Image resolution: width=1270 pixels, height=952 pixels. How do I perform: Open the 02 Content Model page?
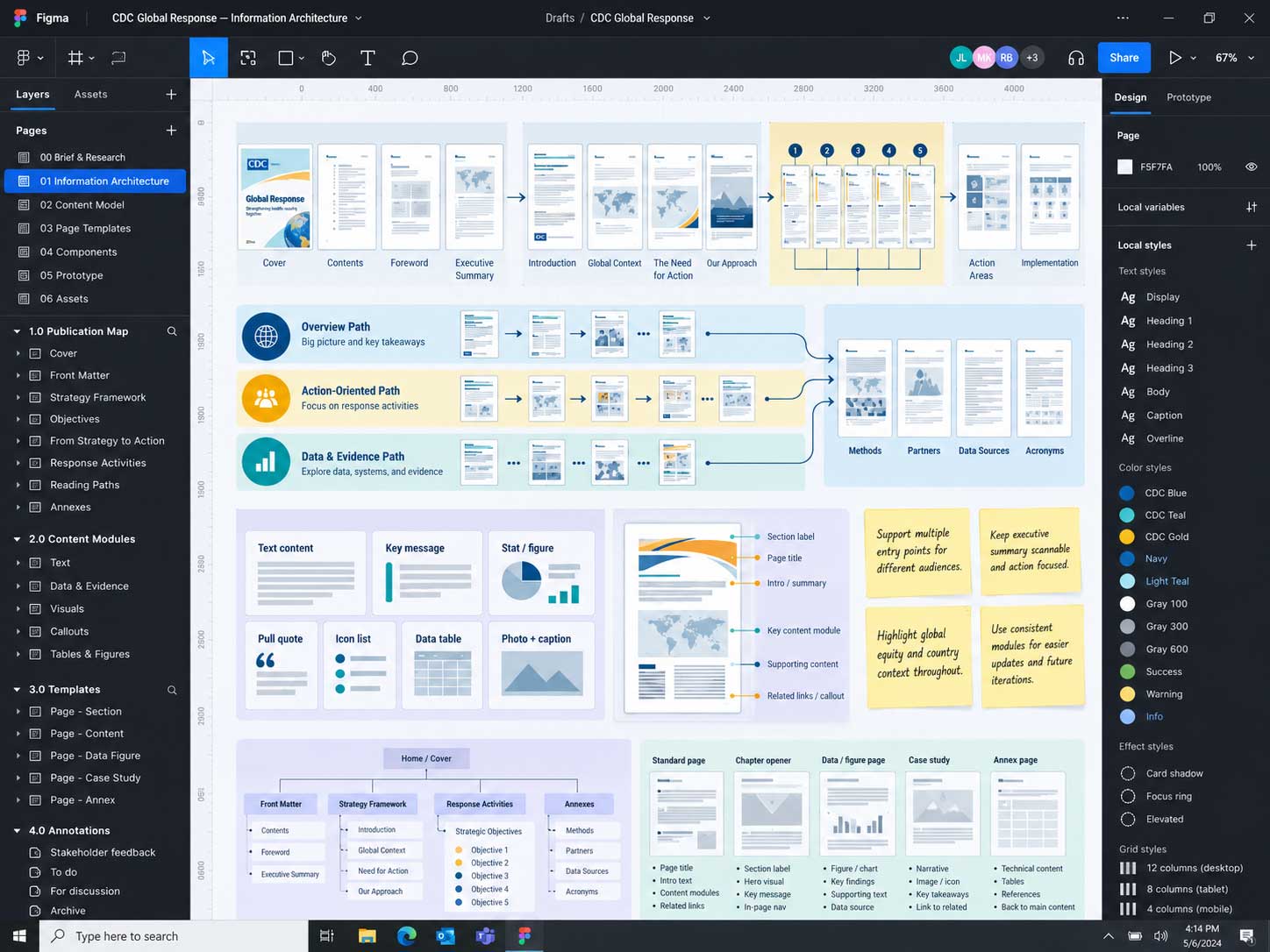[x=95, y=204]
